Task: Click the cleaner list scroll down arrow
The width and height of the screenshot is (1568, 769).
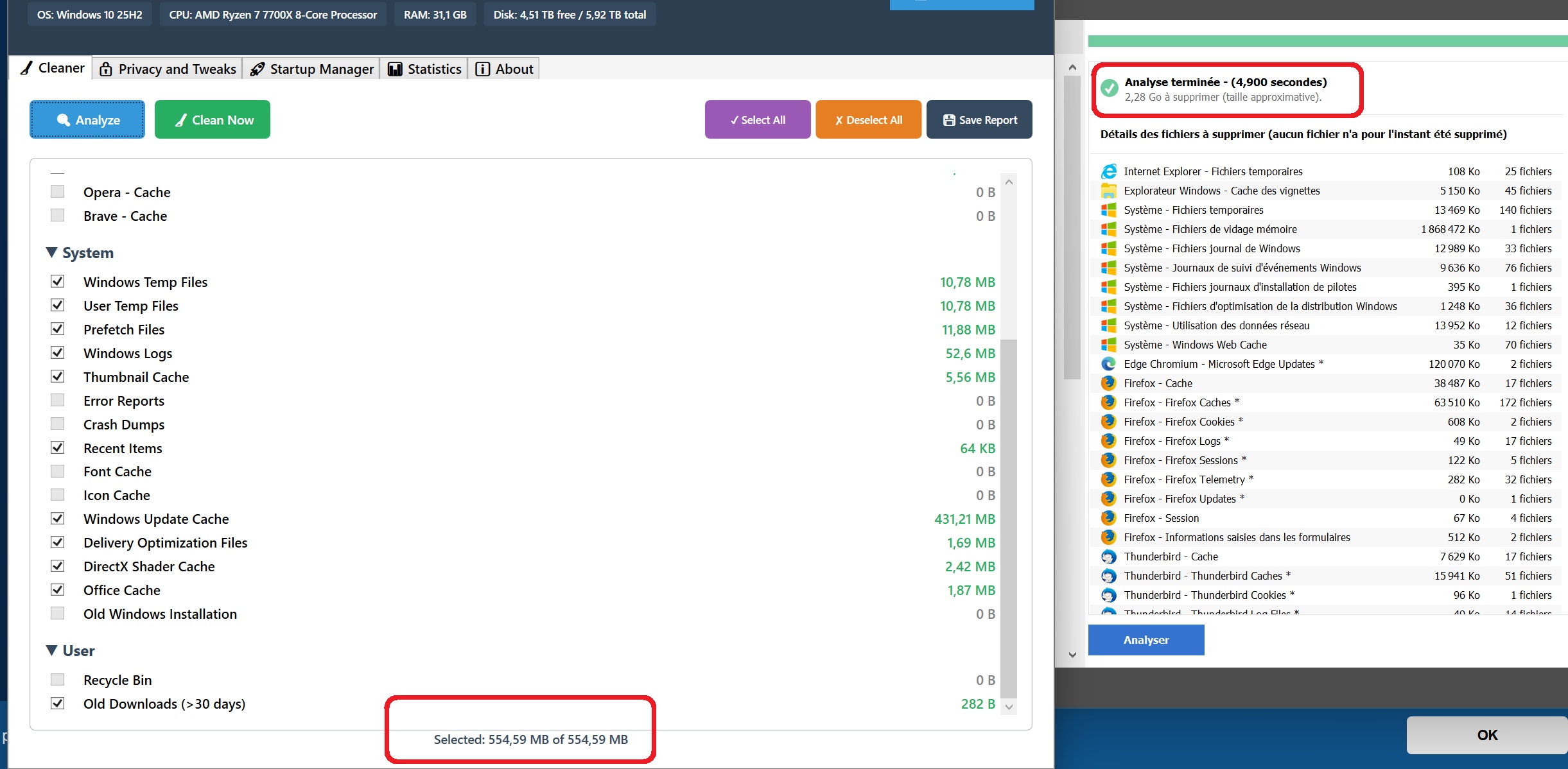Action: tap(1009, 707)
